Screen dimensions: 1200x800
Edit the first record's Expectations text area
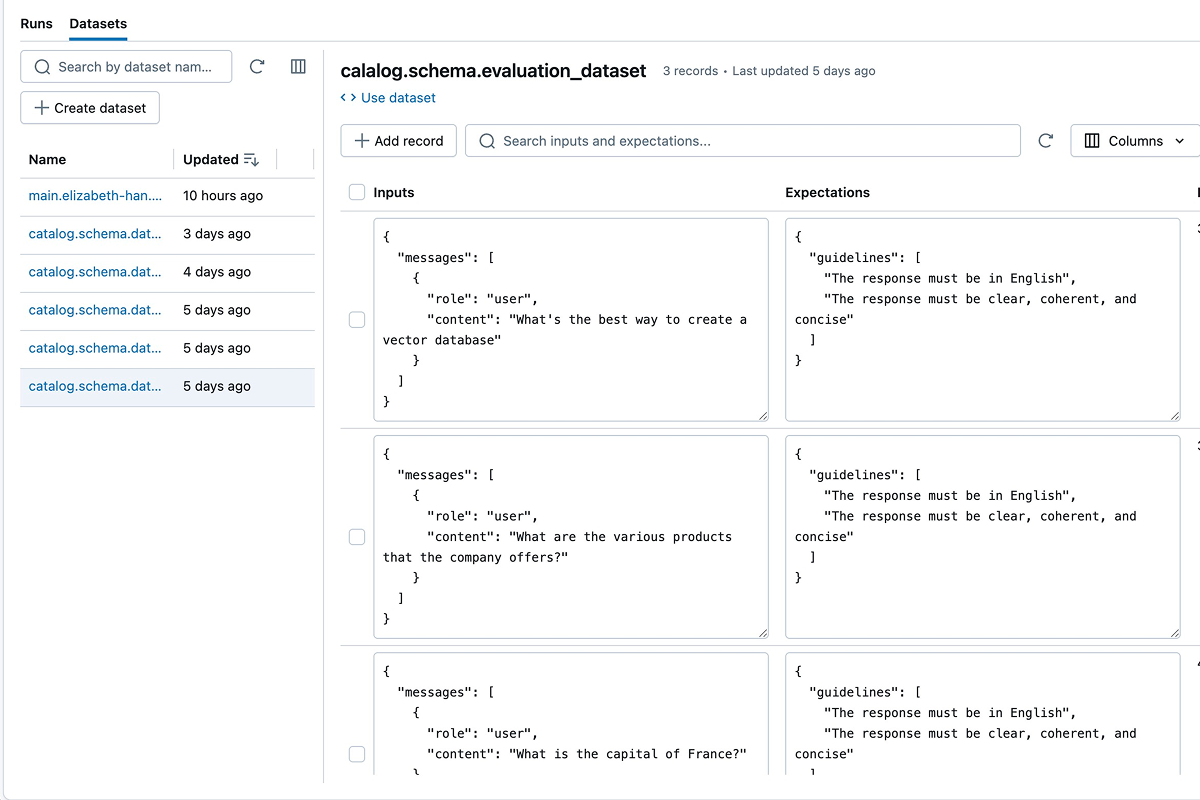point(983,320)
